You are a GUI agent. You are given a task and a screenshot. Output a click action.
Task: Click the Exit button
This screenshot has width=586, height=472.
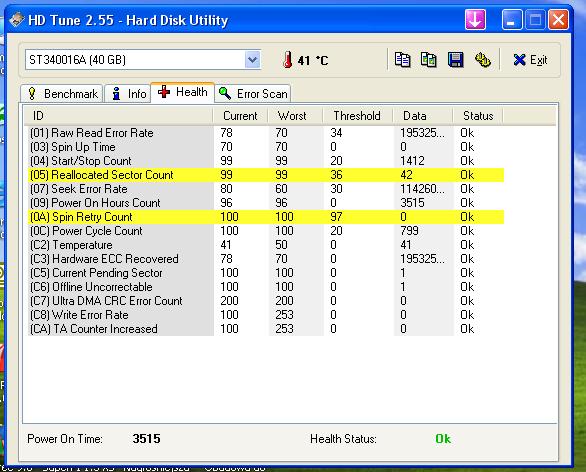coord(530,60)
